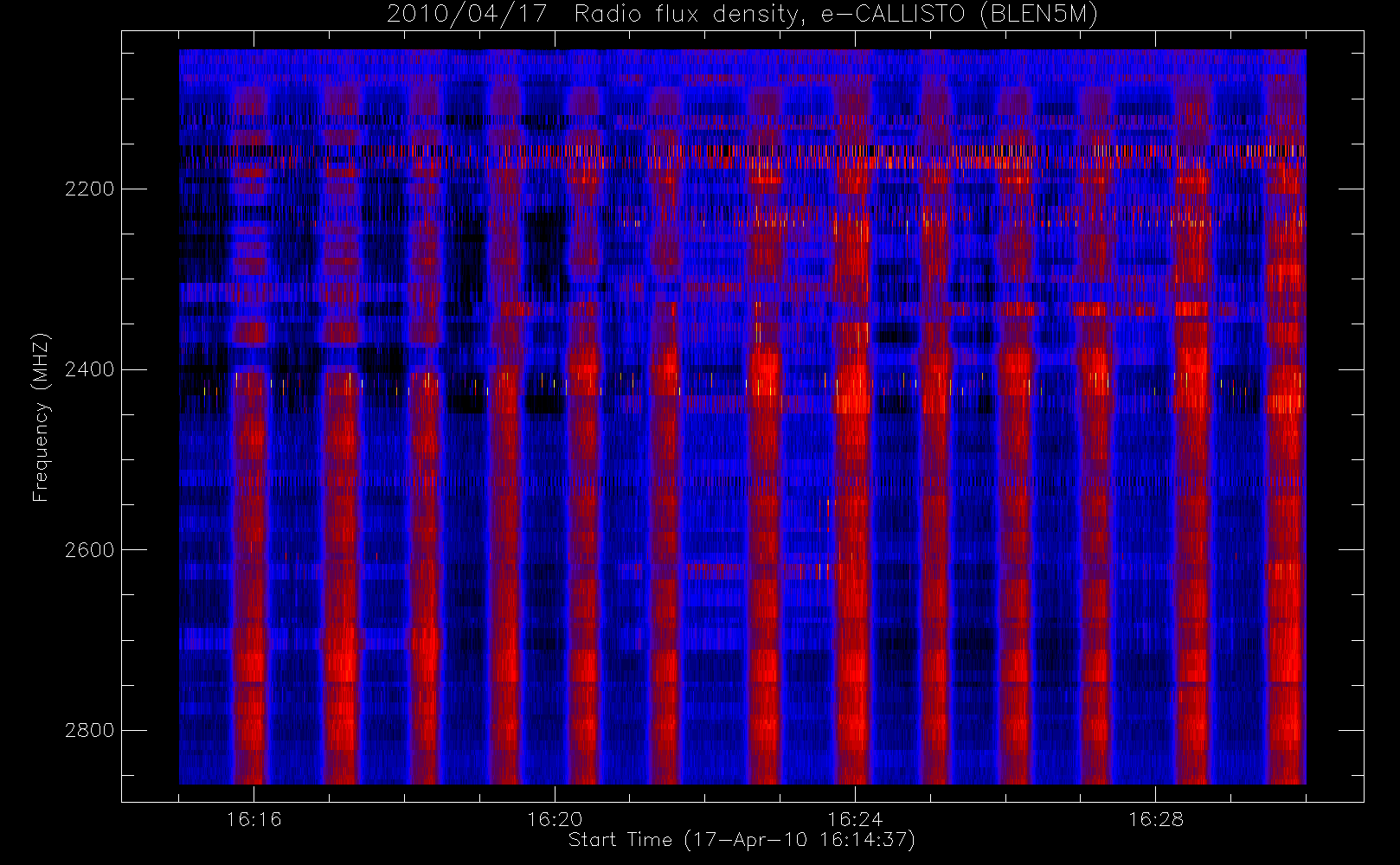The height and width of the screenshot is (865, 1400).
Task: Click the plot title 'Radio flux density, e-CALLISTO (BLEN5M)'
Action: pos(836,15)
